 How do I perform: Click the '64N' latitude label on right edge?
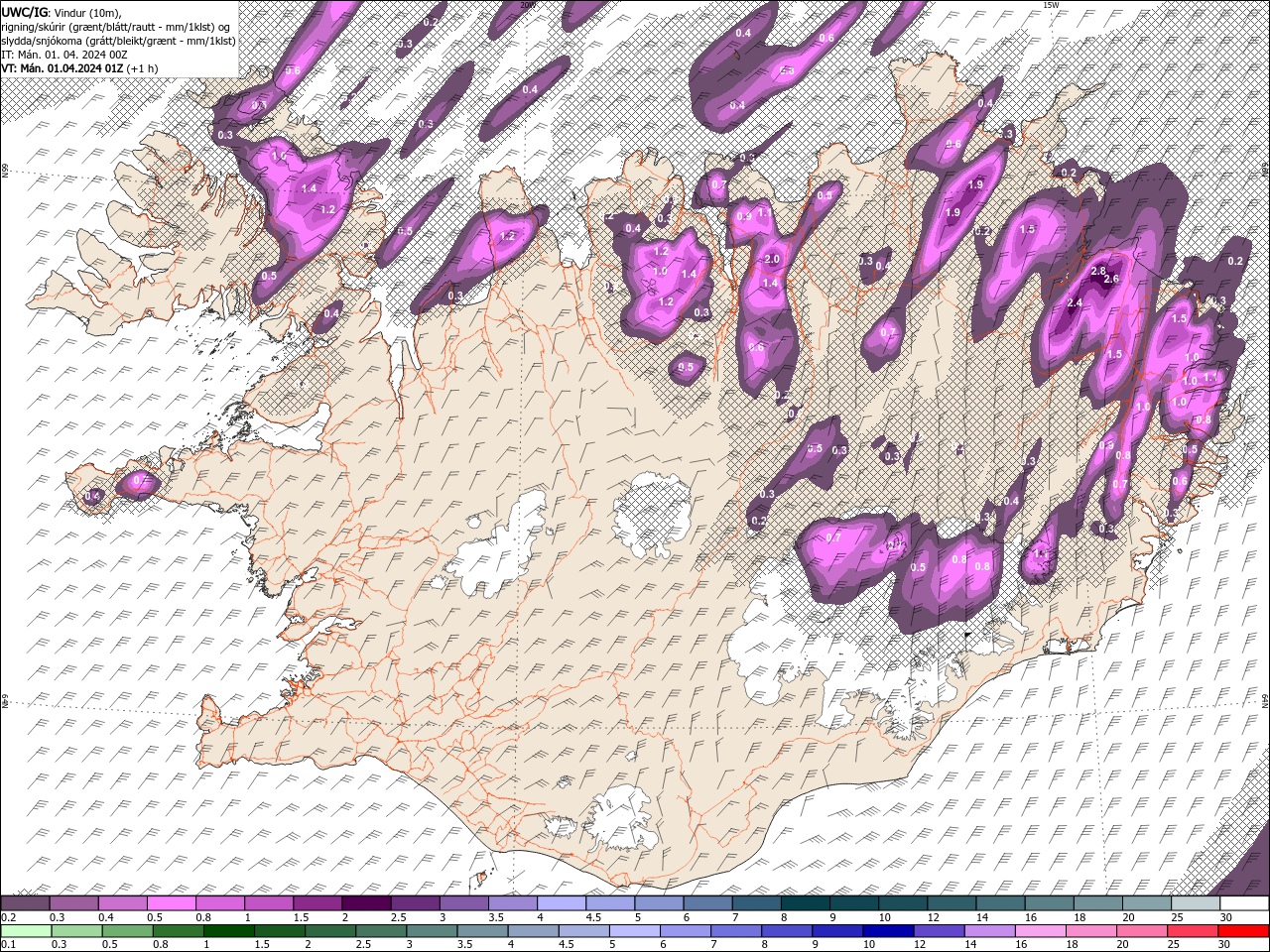point(1265,700)
